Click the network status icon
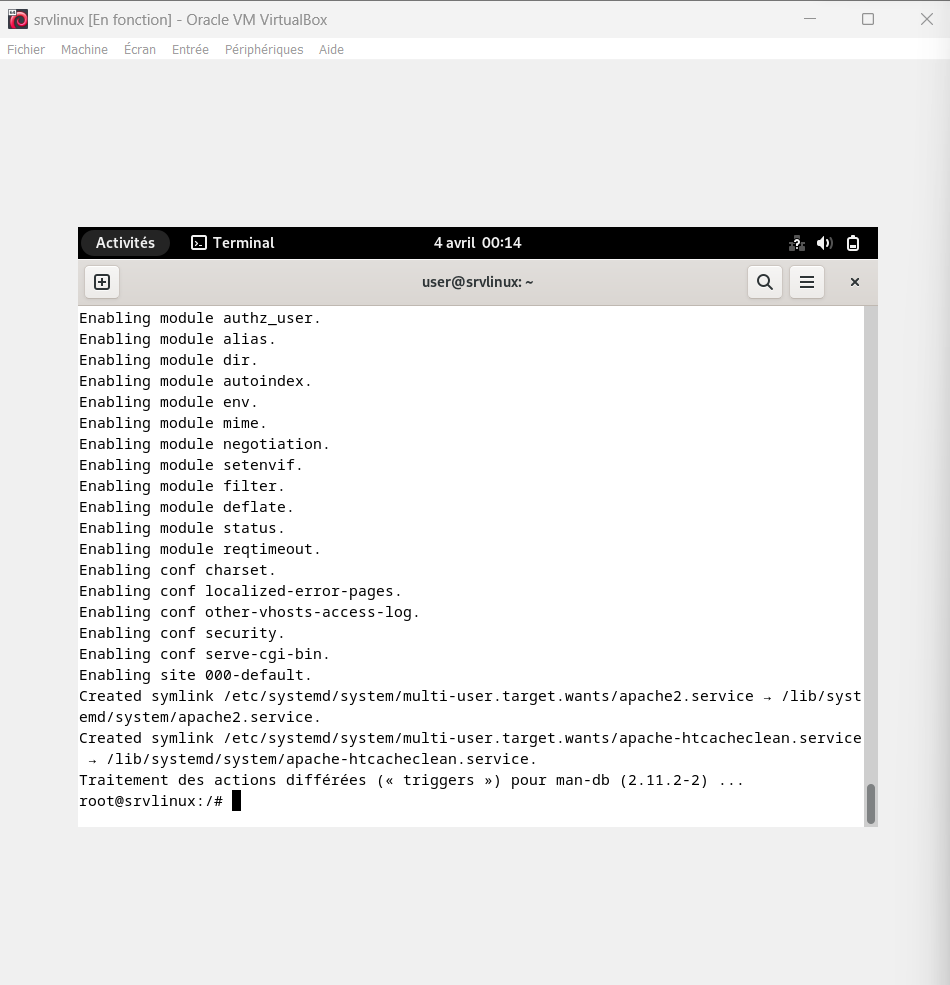Screen dimensions: 950x985 click(797, 243)
